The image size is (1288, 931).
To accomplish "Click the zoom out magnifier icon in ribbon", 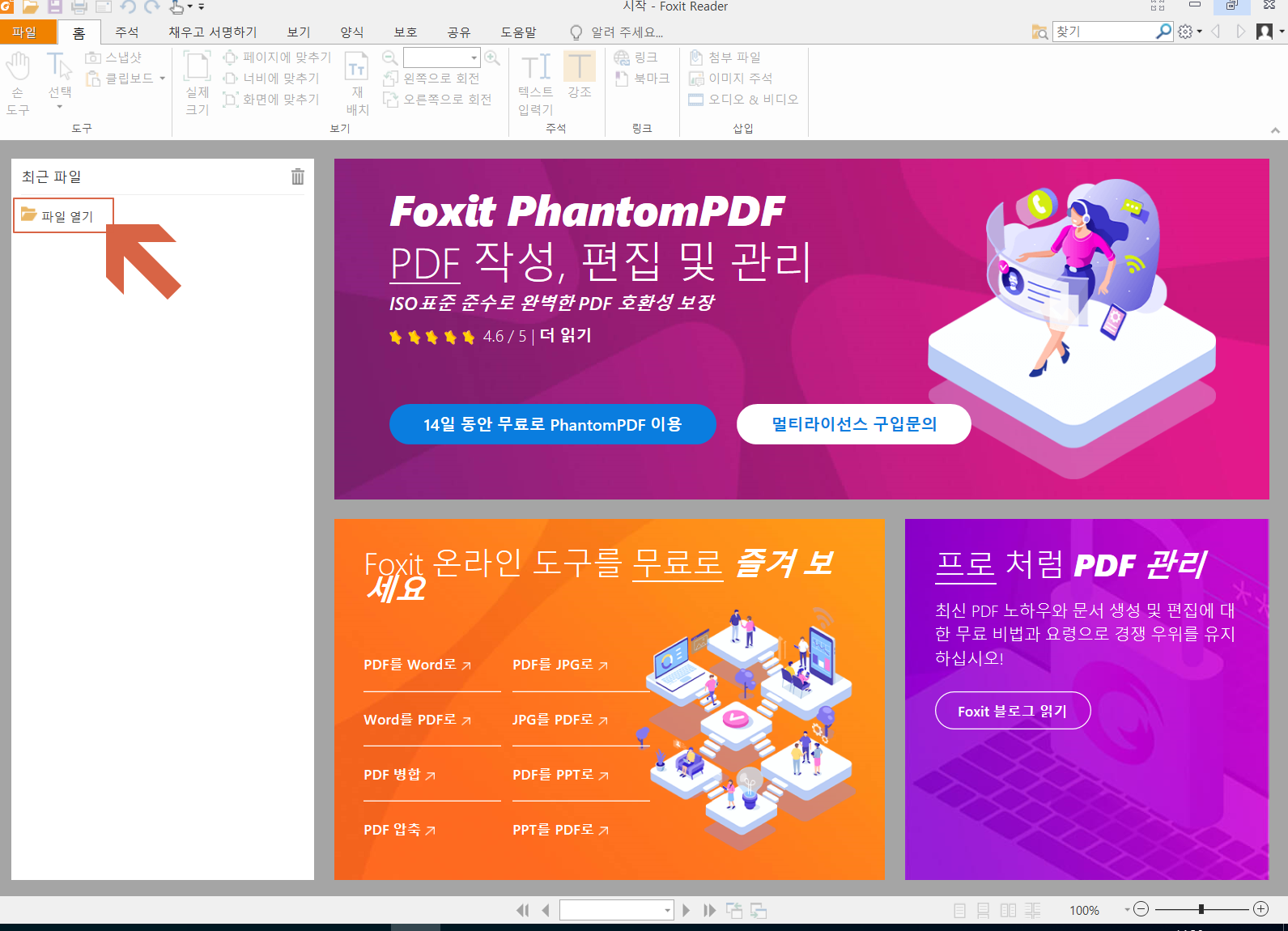I will (x=389, y=57).
